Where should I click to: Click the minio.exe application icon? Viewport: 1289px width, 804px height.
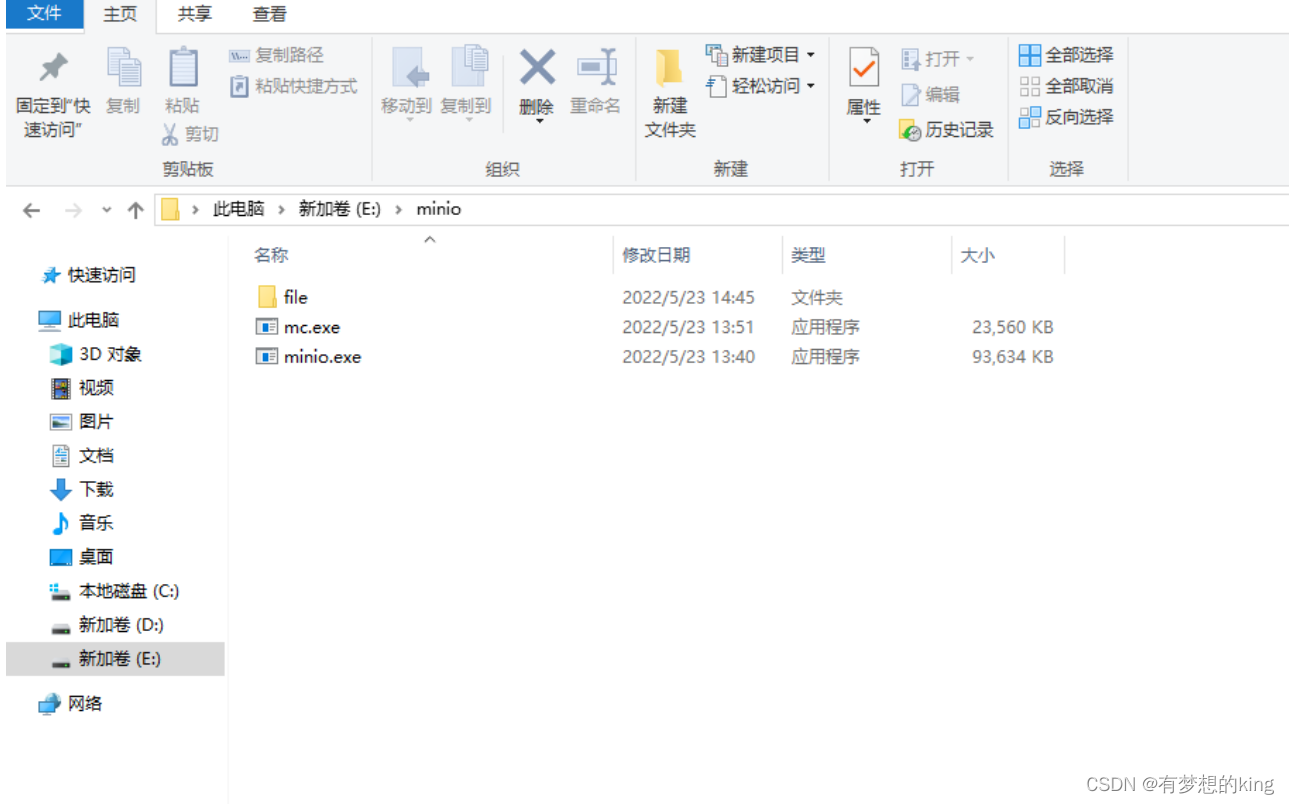pos(266,357)
